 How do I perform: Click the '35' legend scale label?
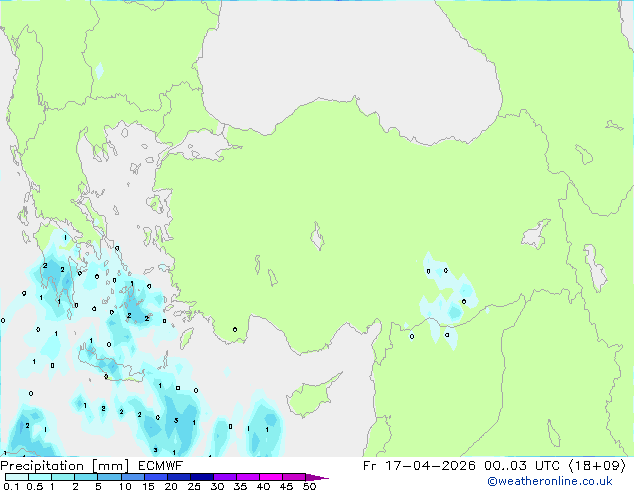click(x=240, y=486)
